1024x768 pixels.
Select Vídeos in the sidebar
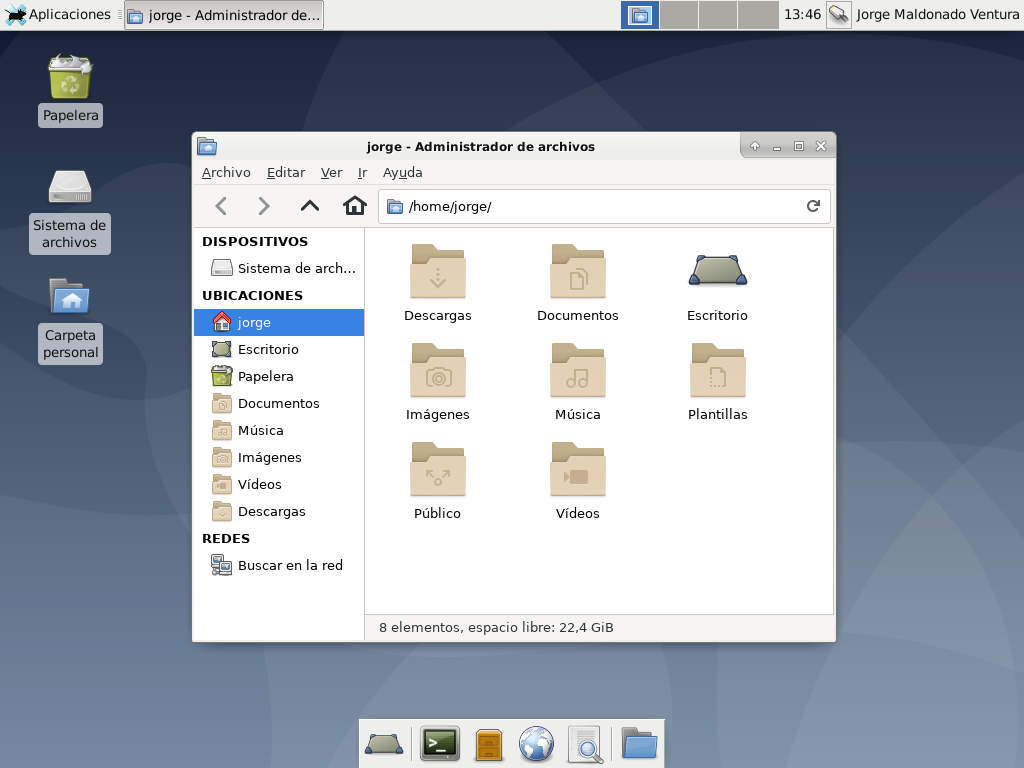point(259,484)
